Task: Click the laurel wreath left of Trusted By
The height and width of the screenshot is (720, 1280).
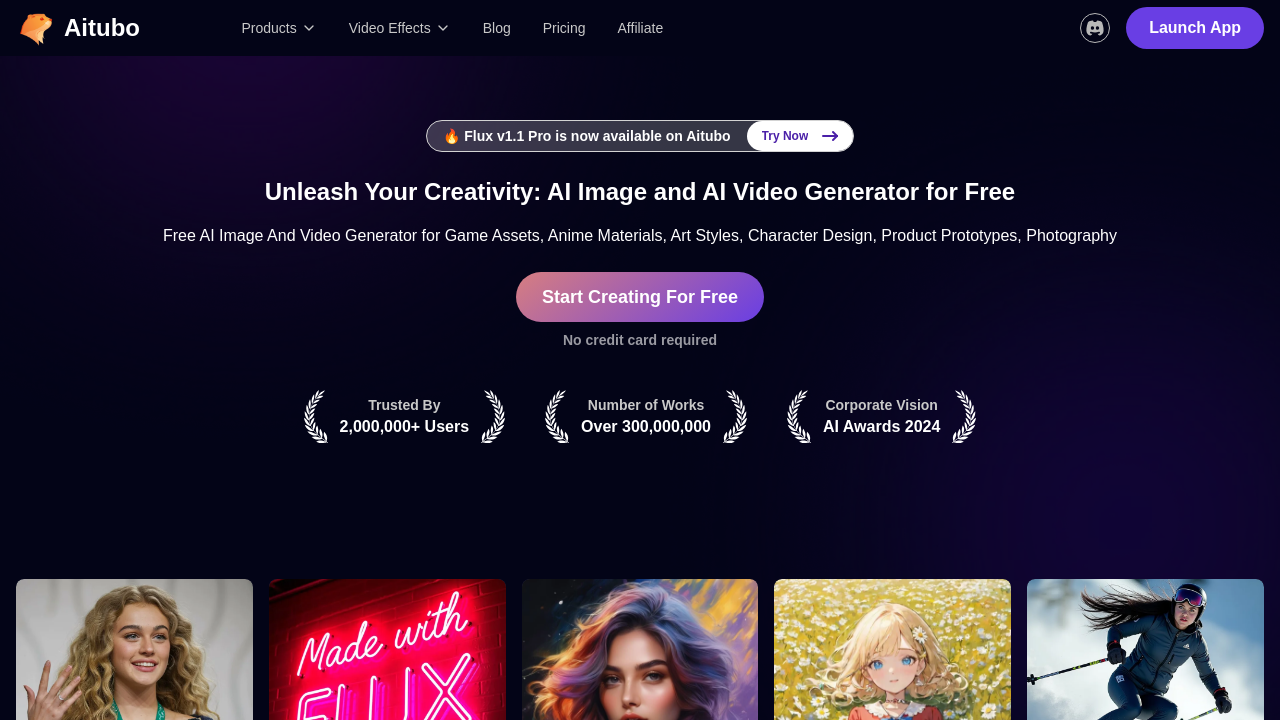Action: coord(316,416)
